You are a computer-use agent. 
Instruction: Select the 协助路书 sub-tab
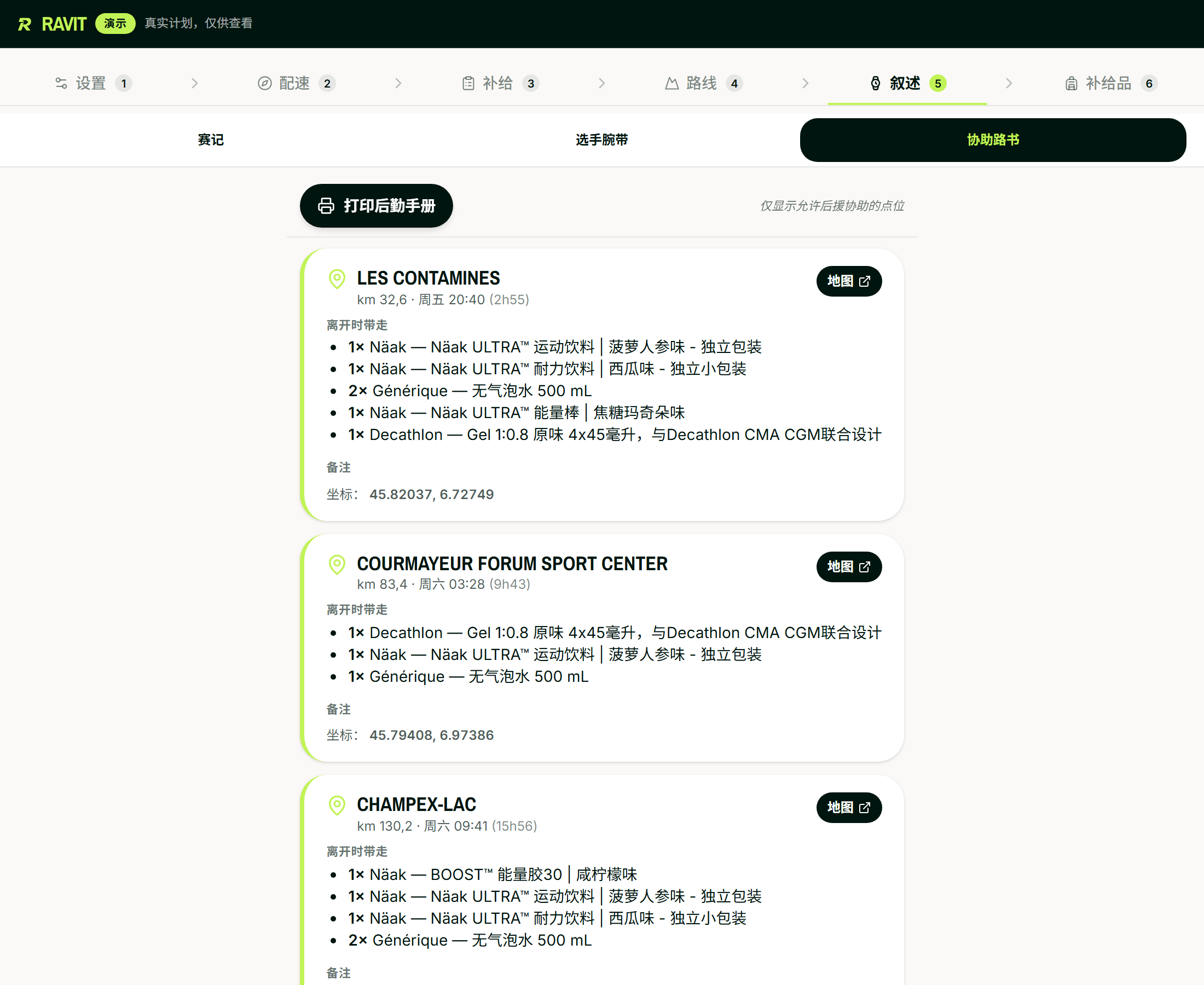(x=993, y=140)
